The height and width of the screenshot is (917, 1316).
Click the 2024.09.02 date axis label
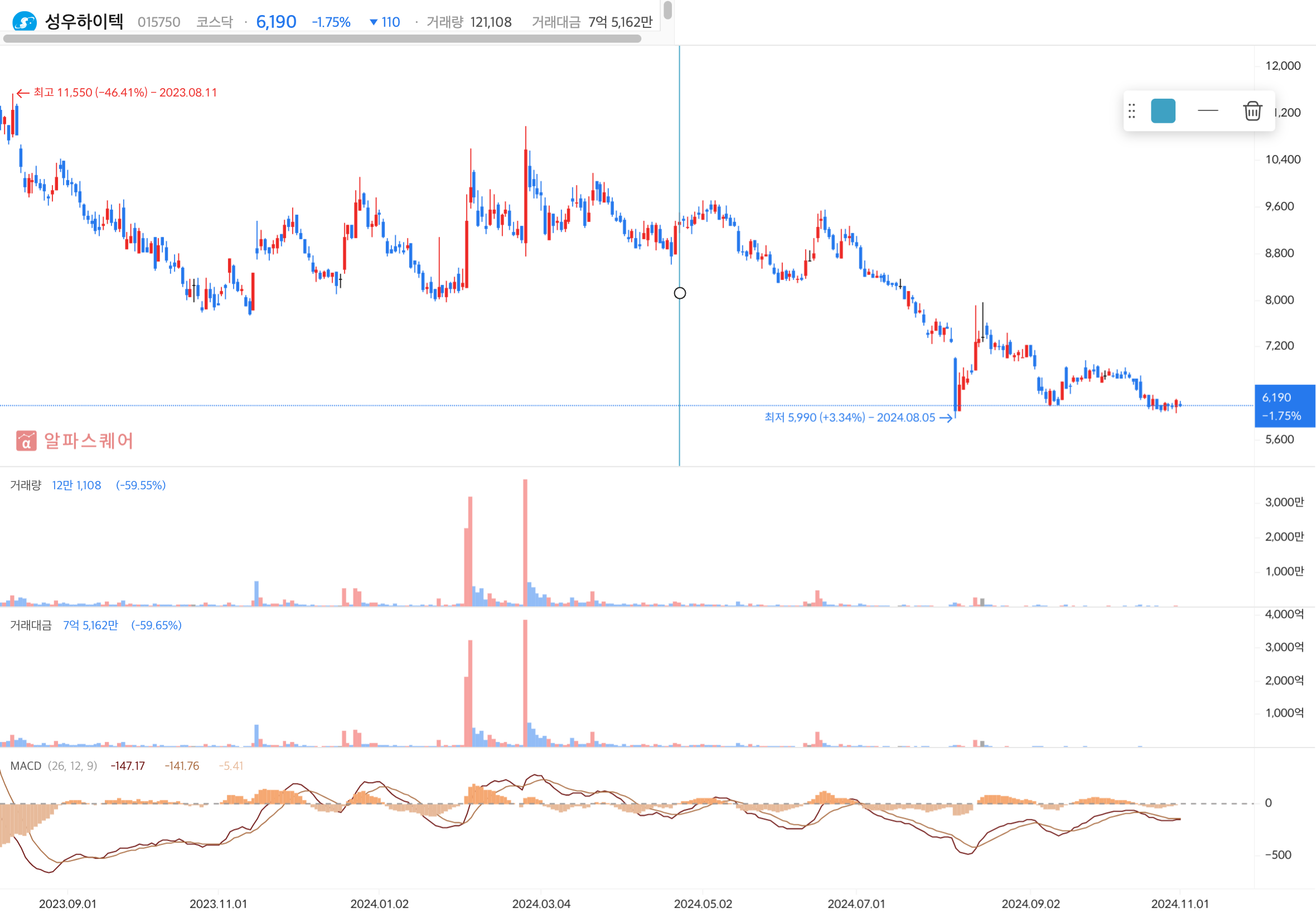[1030, 904]
